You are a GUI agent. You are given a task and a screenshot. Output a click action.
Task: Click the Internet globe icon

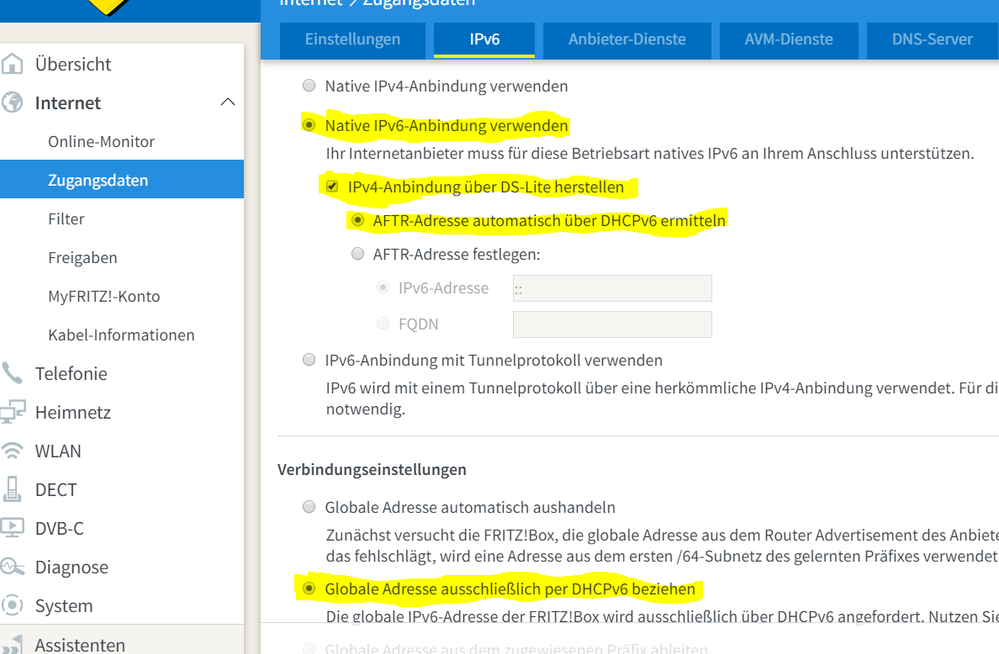11,103
